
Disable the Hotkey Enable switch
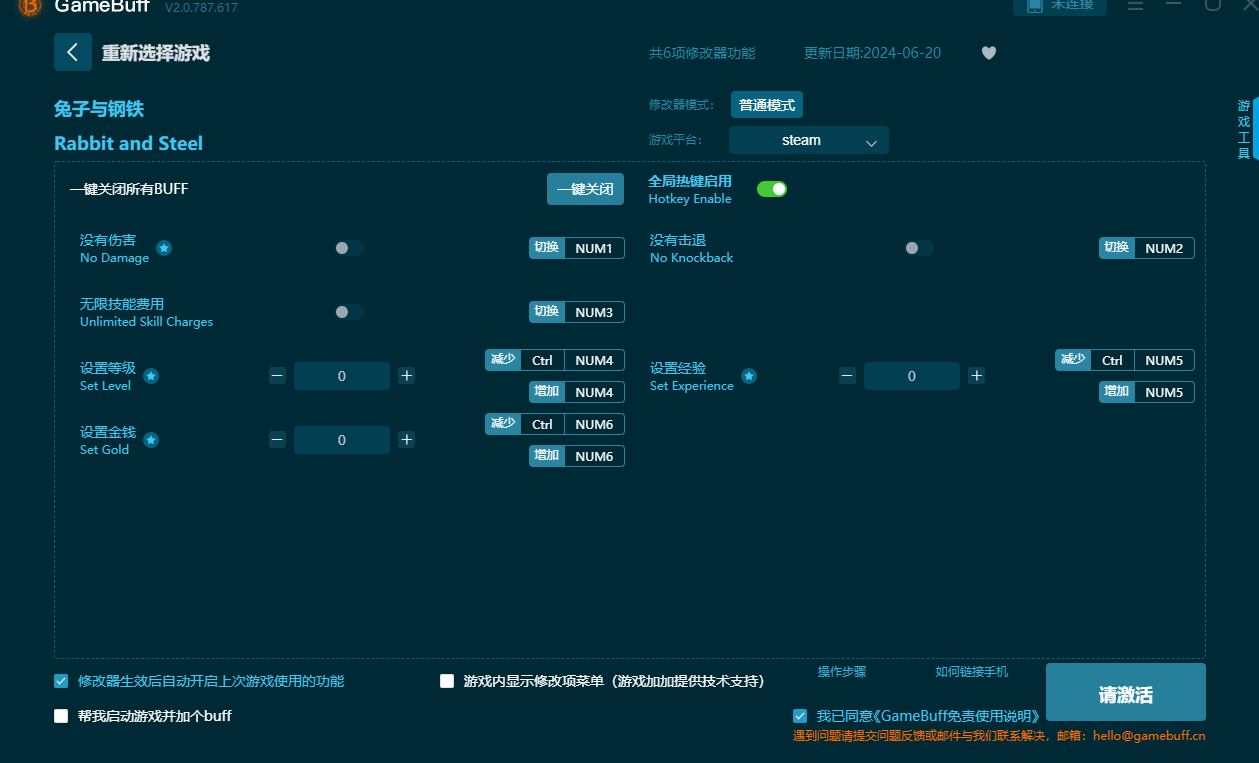772,189
